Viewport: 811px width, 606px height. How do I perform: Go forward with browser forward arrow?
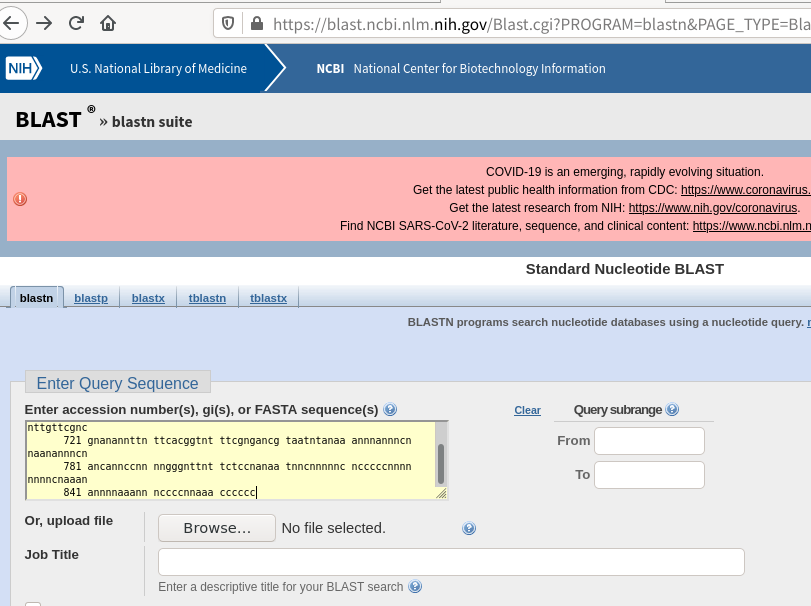click(44, 23)
